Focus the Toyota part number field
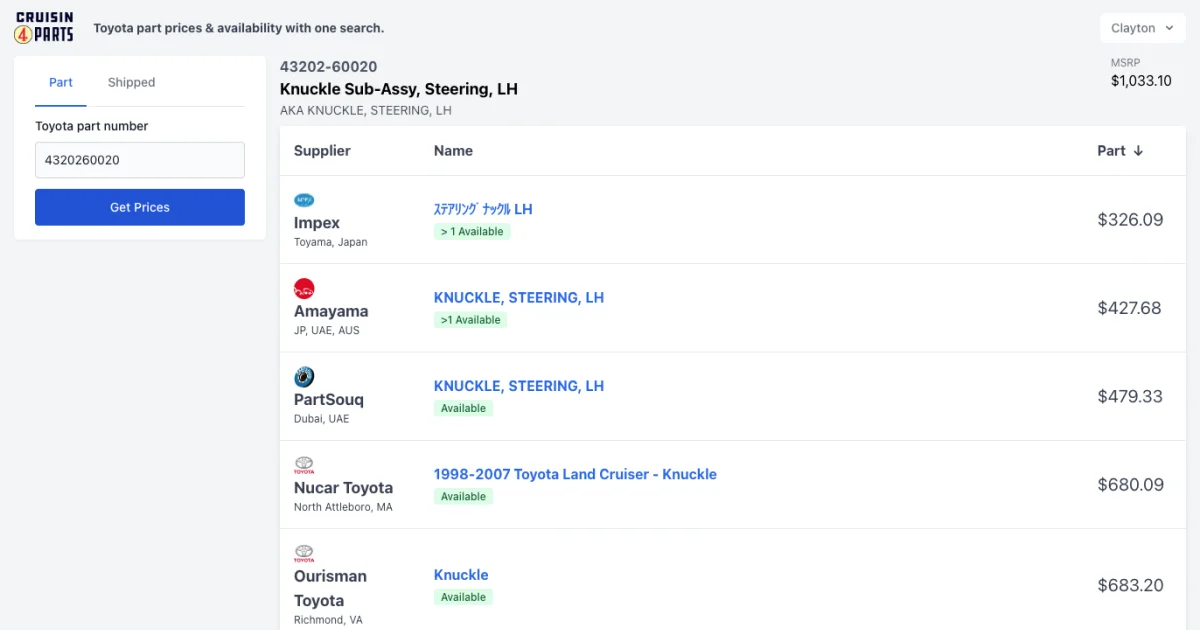Screen dimensions: 1200x630 pyautogui.click(x=140, y=160)
